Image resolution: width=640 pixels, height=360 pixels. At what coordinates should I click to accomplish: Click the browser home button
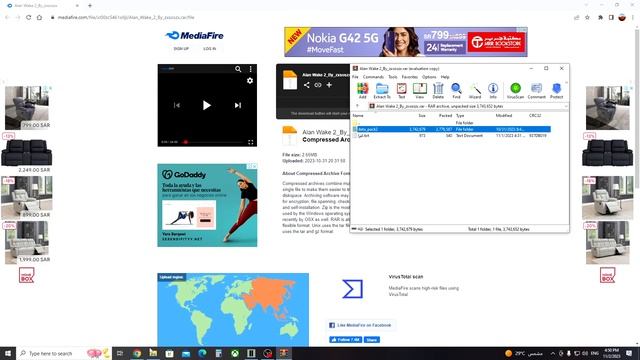tap(39, 18)
